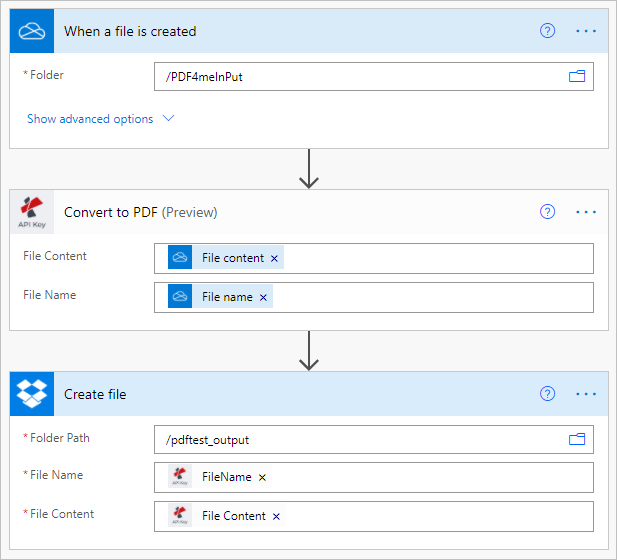Click the Folder Path input field
The width and height of the screenshot is (617, 560).
[360, 439]
